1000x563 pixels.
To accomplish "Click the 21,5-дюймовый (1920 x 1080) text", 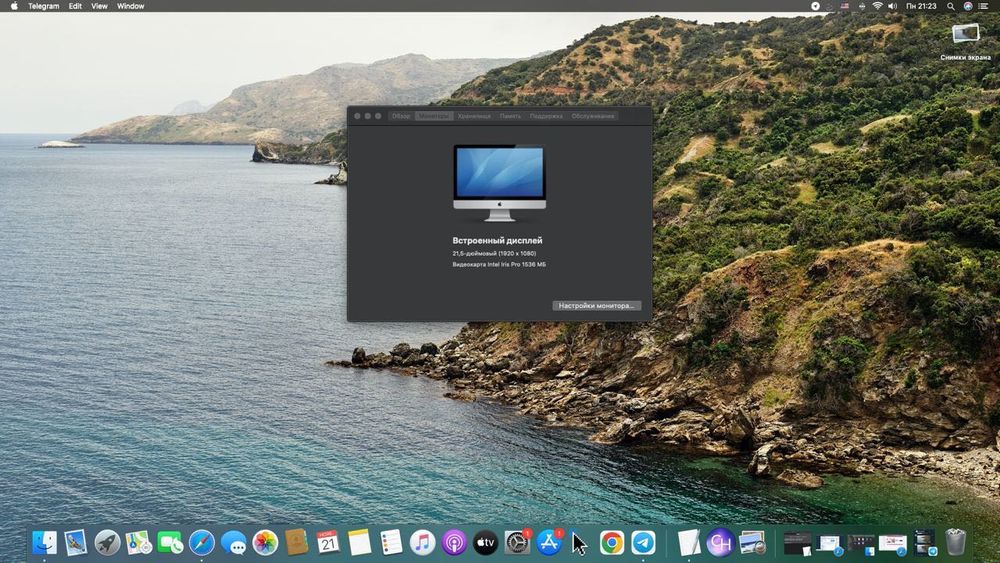I will (x=494, y=253).
